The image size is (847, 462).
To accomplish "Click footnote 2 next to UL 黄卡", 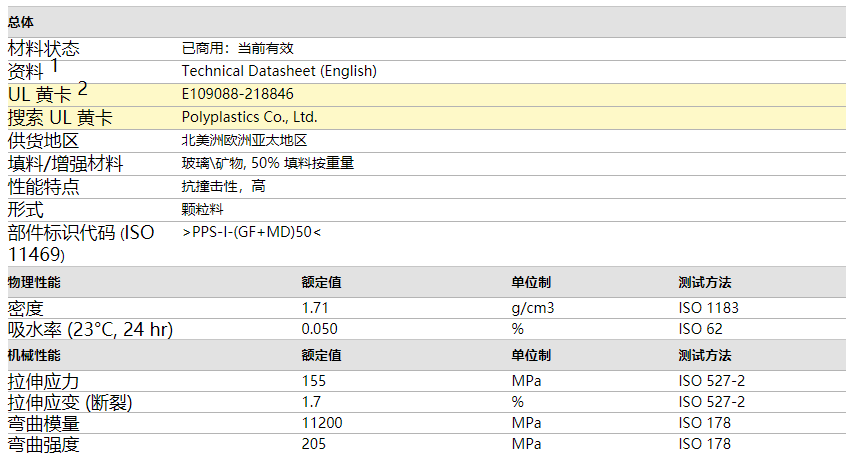I will point(83,88).
